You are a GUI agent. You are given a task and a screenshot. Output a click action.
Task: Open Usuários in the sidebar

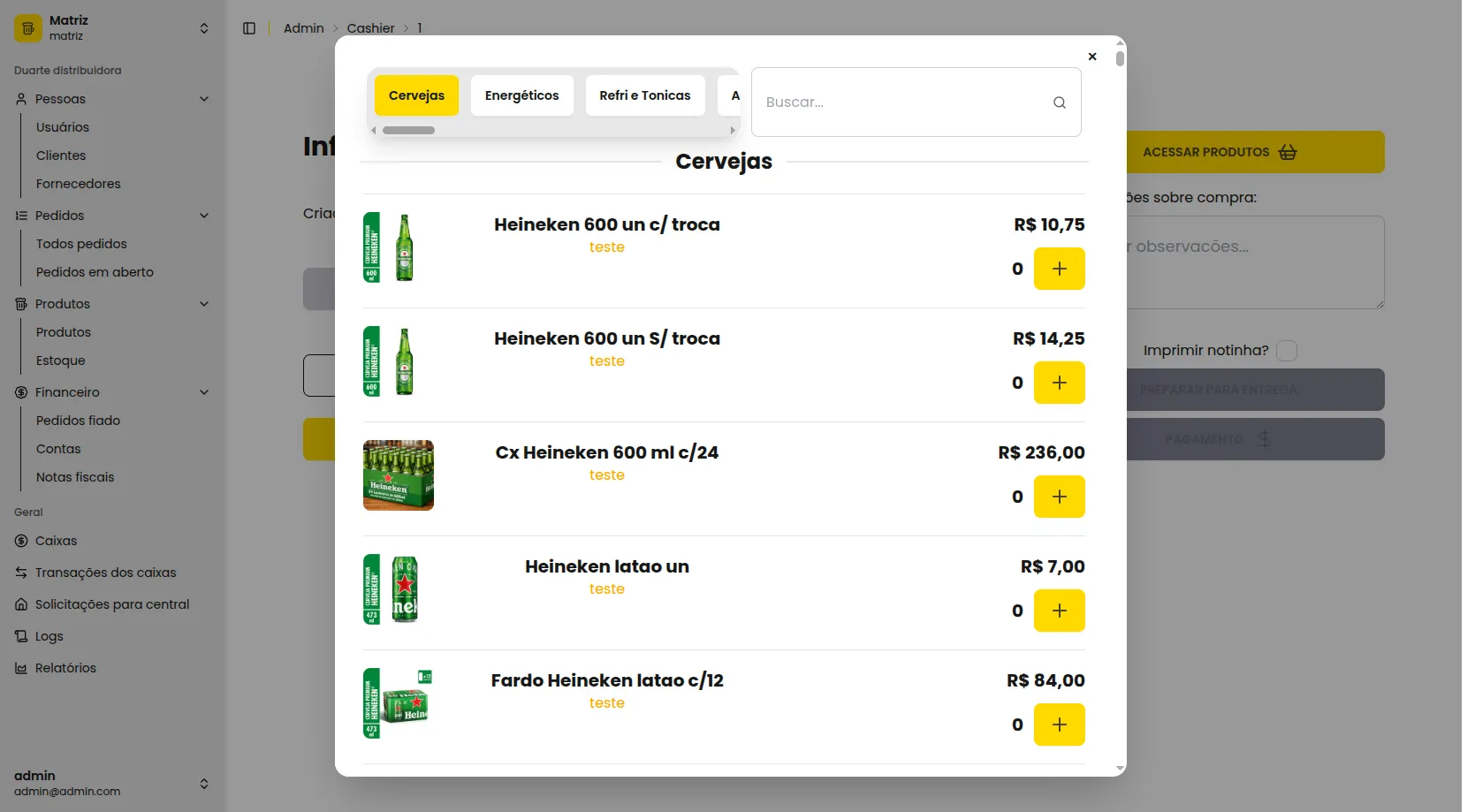[63, 127]
